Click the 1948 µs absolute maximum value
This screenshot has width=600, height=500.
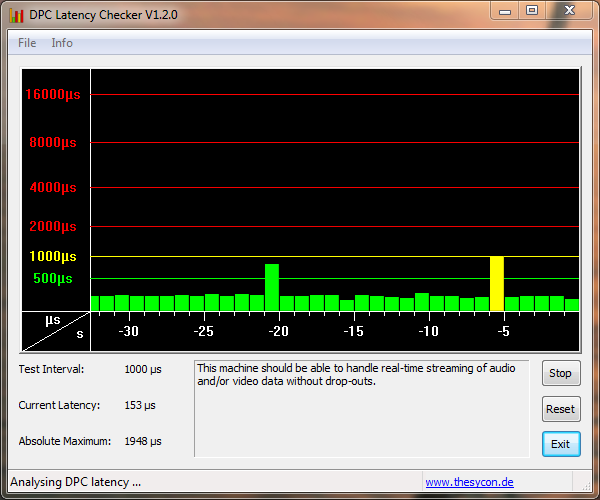pos(143,441)
